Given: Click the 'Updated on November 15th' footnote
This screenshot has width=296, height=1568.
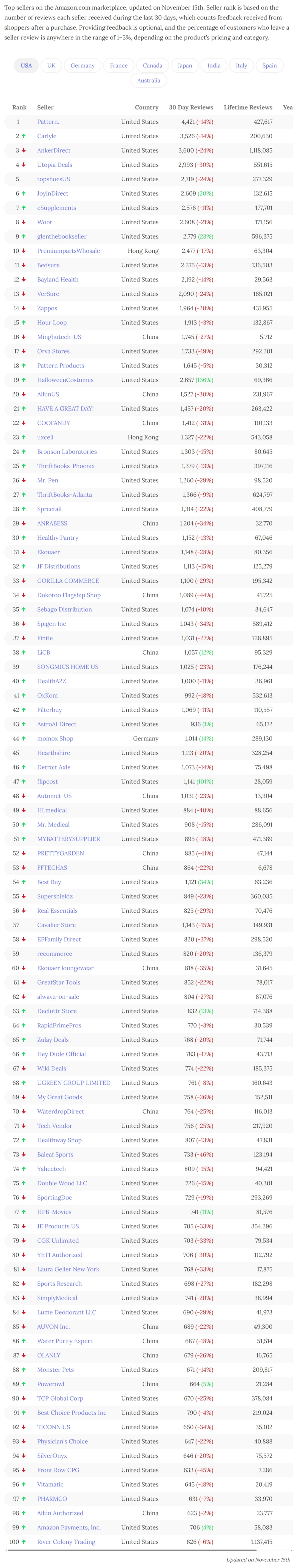Looking at the screenshot, I should click(x=258, y=1560).
